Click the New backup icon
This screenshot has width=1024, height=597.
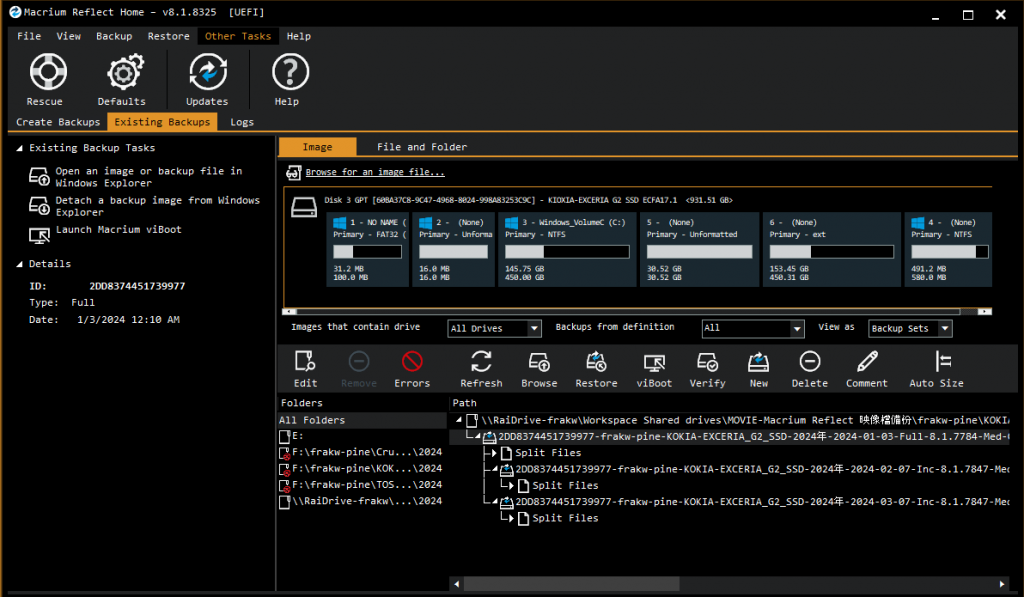coord(758,370)
